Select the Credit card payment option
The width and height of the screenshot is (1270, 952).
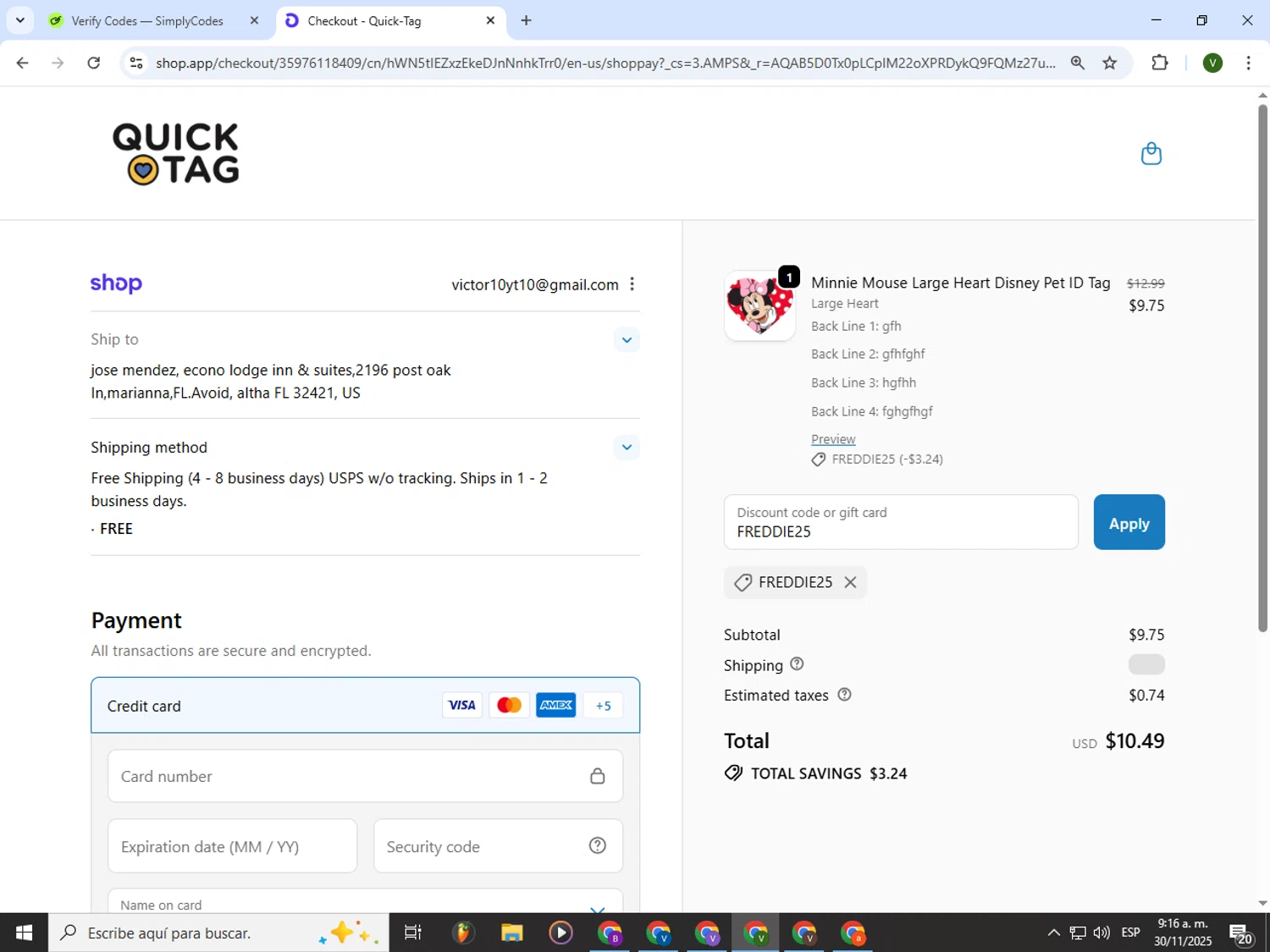click(366, 705)
